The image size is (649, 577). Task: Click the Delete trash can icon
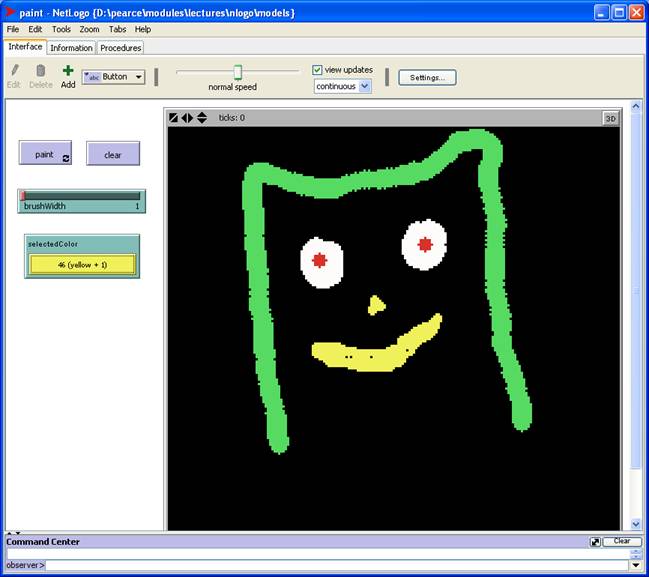[x=41, y=71]
